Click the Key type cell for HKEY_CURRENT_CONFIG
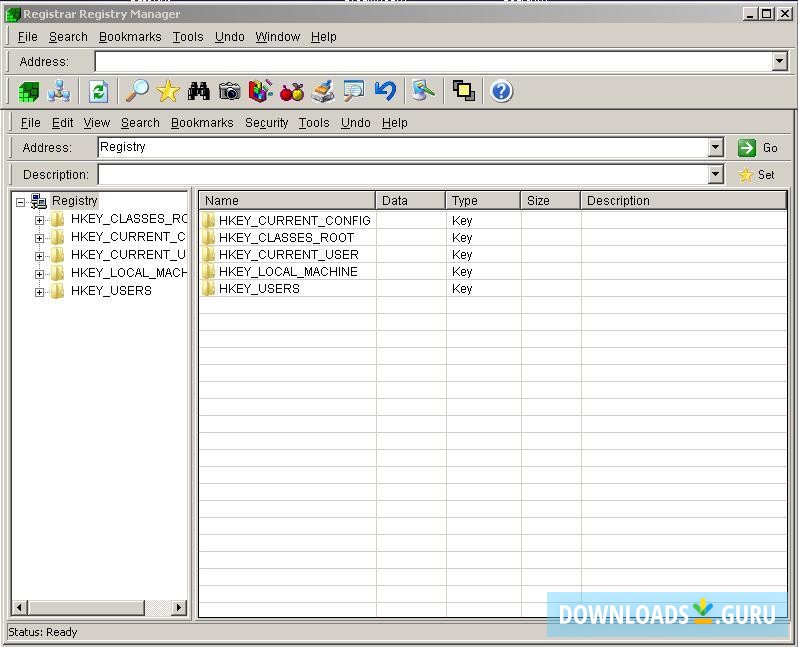 tap(462, 220)
